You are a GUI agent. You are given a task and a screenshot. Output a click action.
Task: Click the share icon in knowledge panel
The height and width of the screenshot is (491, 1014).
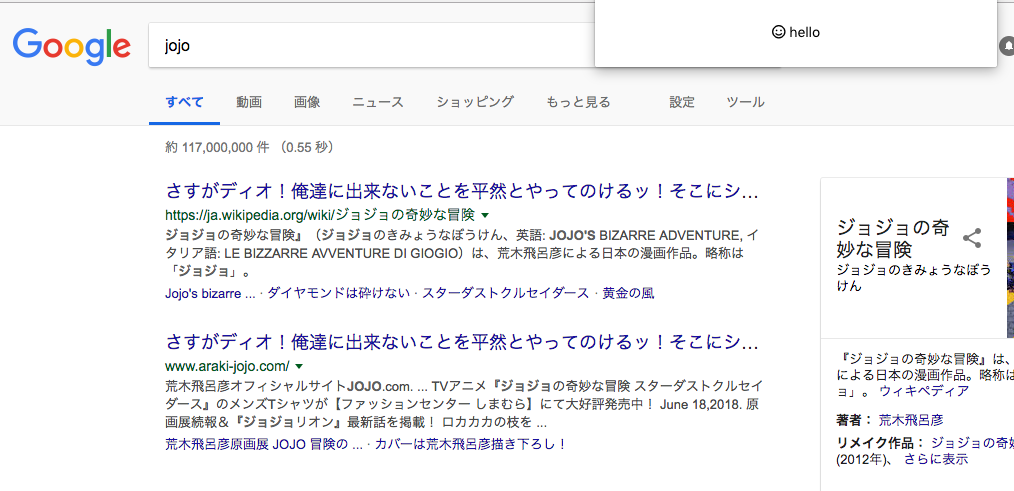tap(972, 238)
